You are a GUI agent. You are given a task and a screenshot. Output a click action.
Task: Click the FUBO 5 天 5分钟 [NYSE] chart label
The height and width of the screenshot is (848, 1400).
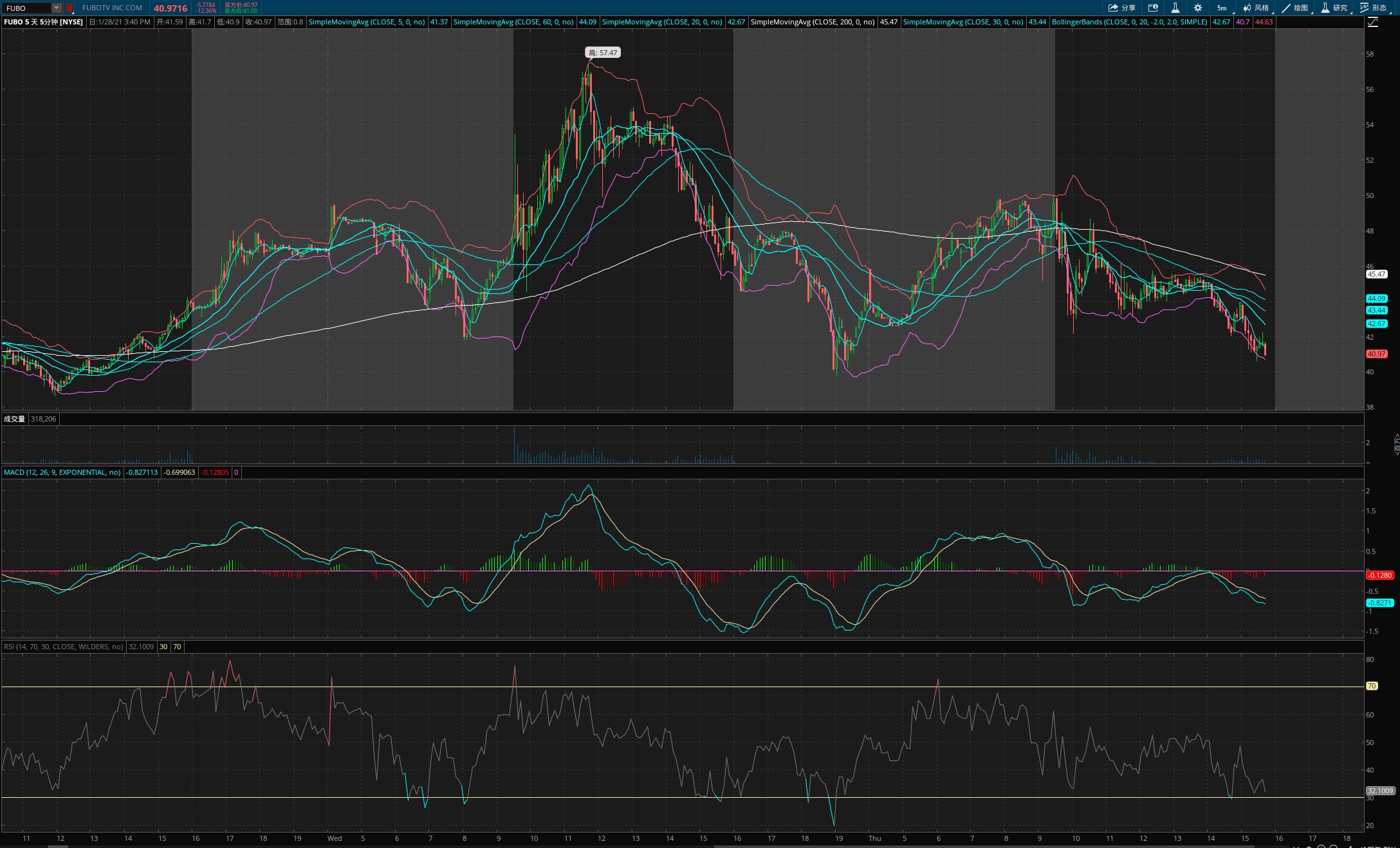point(44,22)
